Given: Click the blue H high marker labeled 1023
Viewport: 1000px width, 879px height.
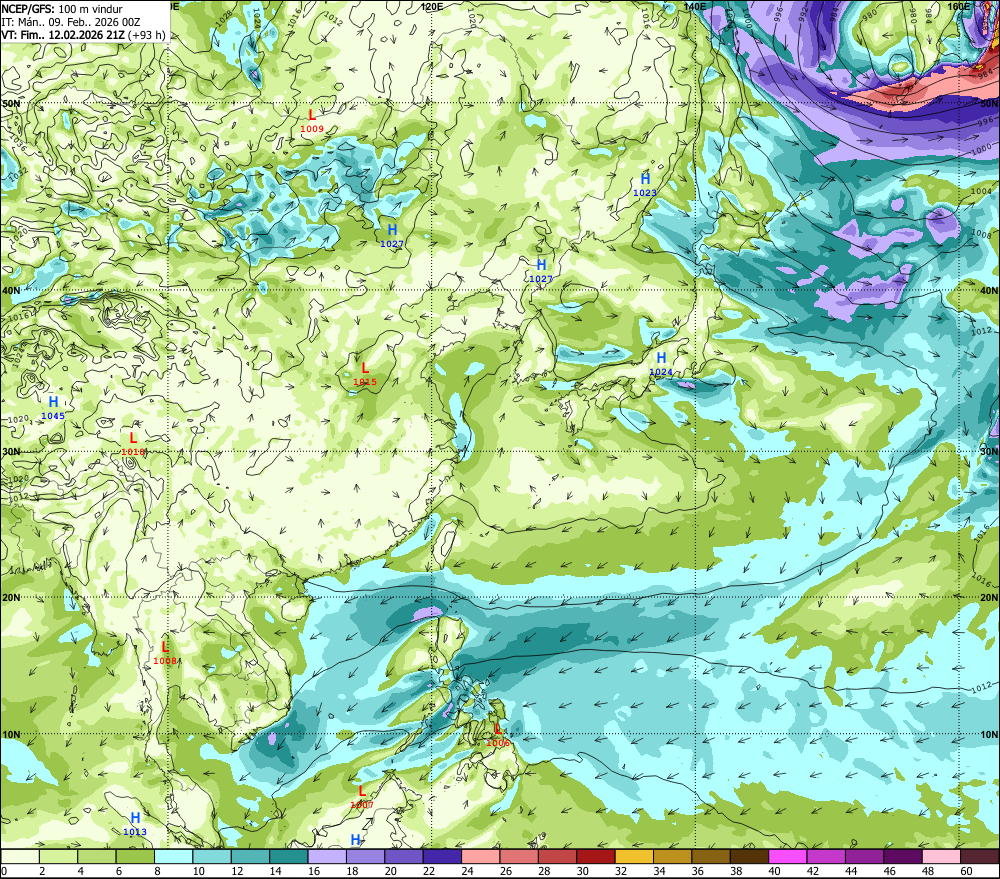Looking at the screenshot, I should tap(645, 179).
